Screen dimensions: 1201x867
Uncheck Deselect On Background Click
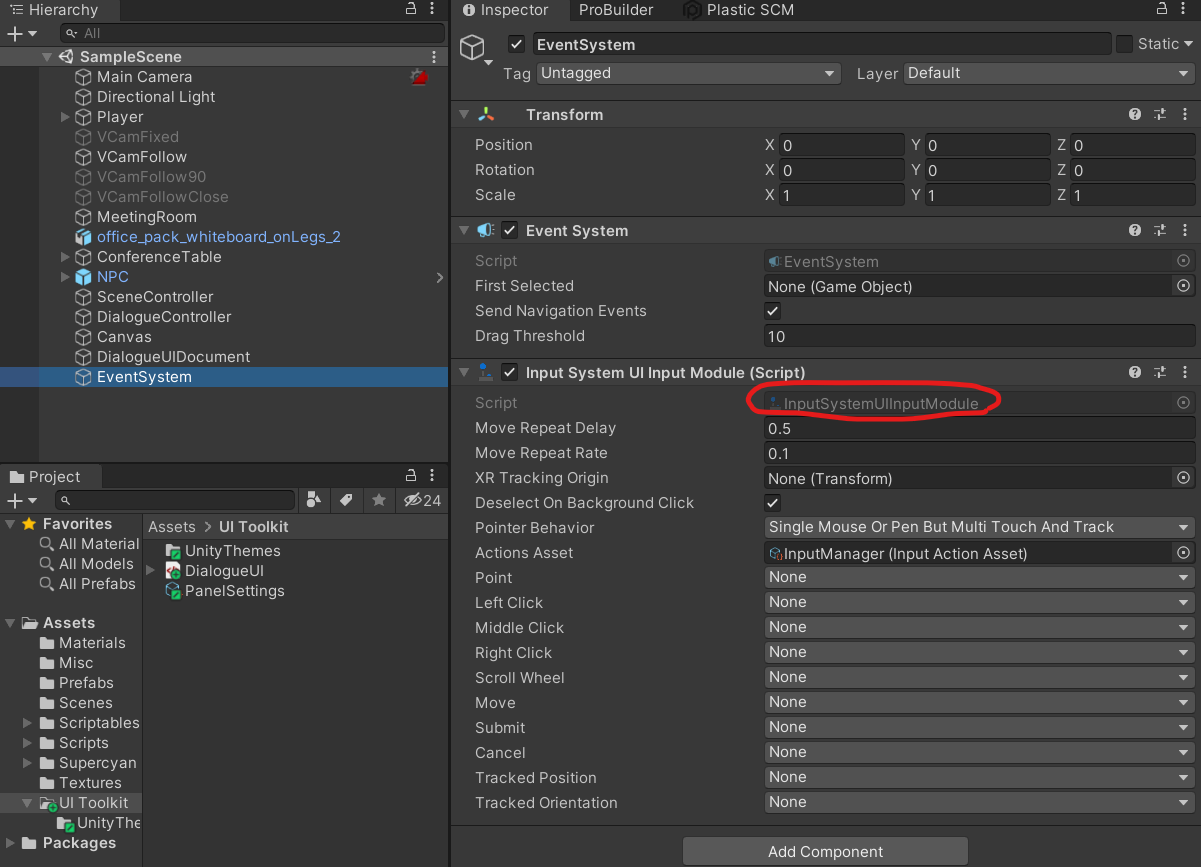(773, 503)
